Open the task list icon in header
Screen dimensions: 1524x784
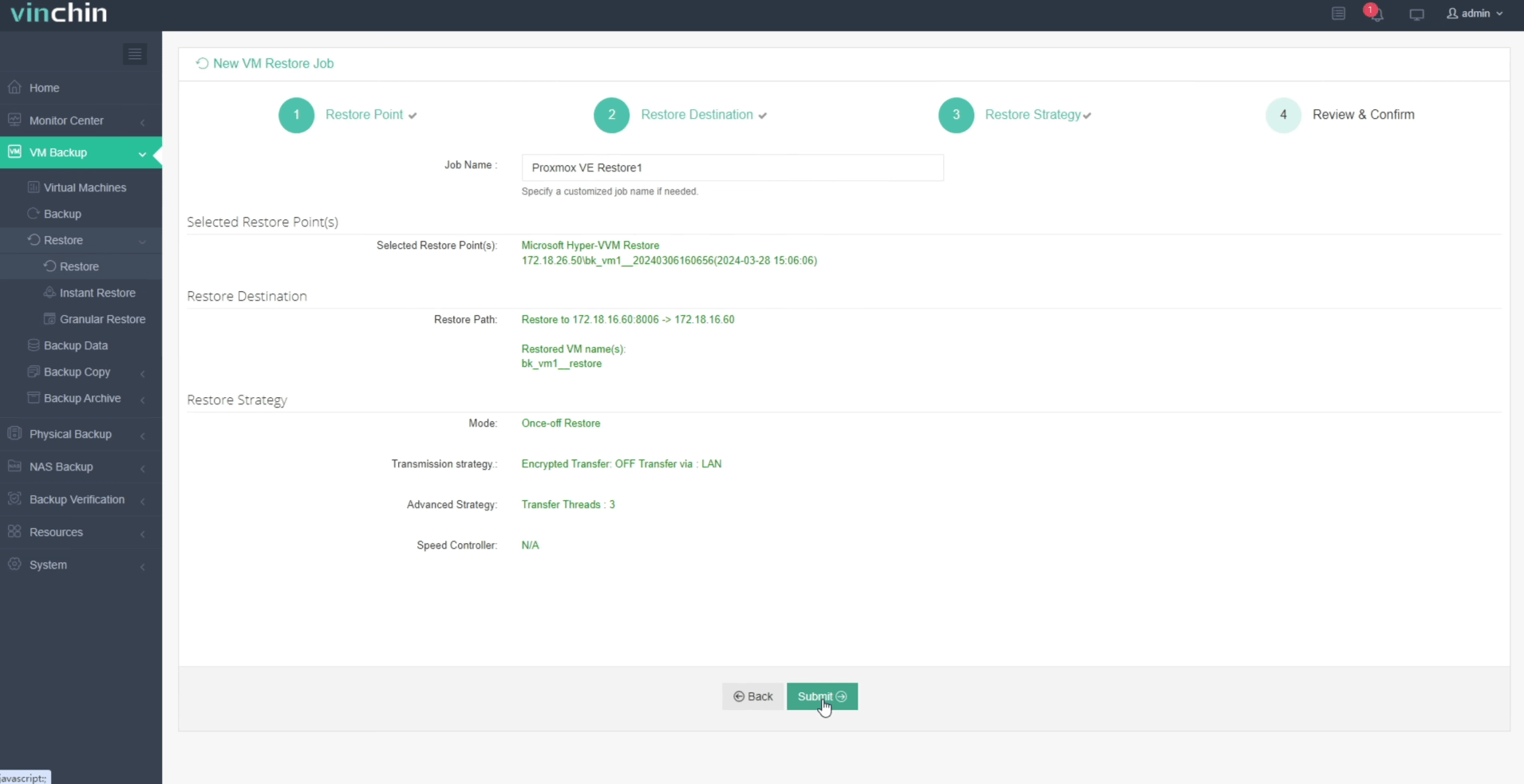(1339, 14)
